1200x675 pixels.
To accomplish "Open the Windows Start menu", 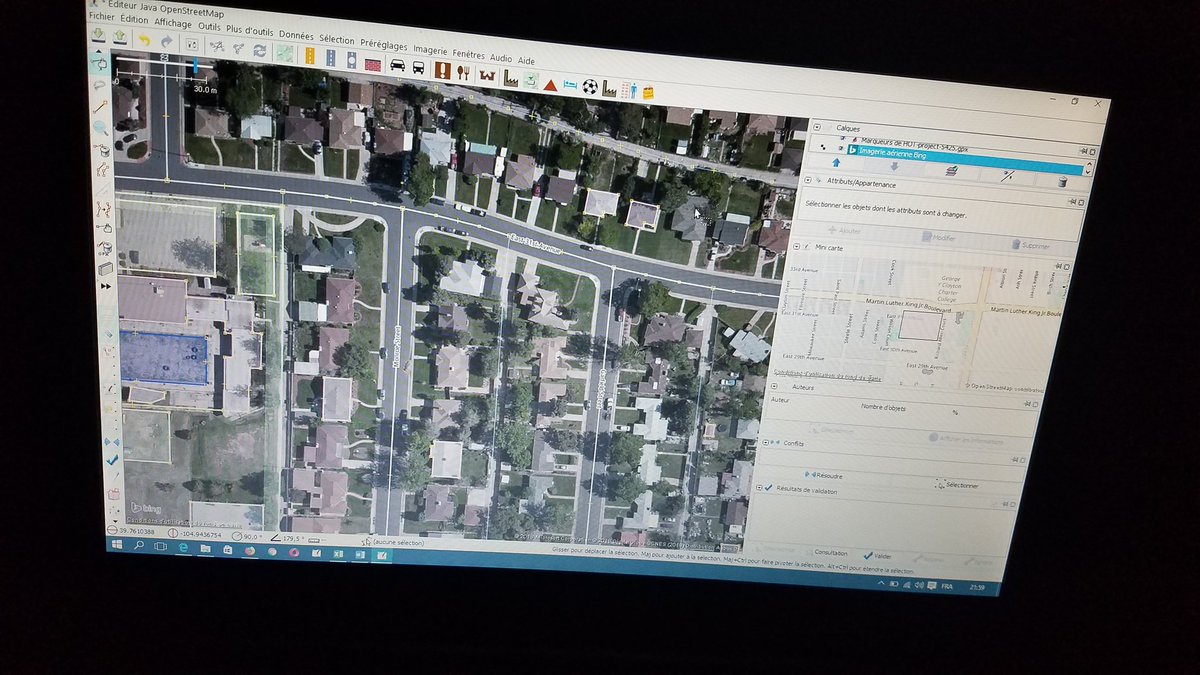I will click(x=117, y=545).
